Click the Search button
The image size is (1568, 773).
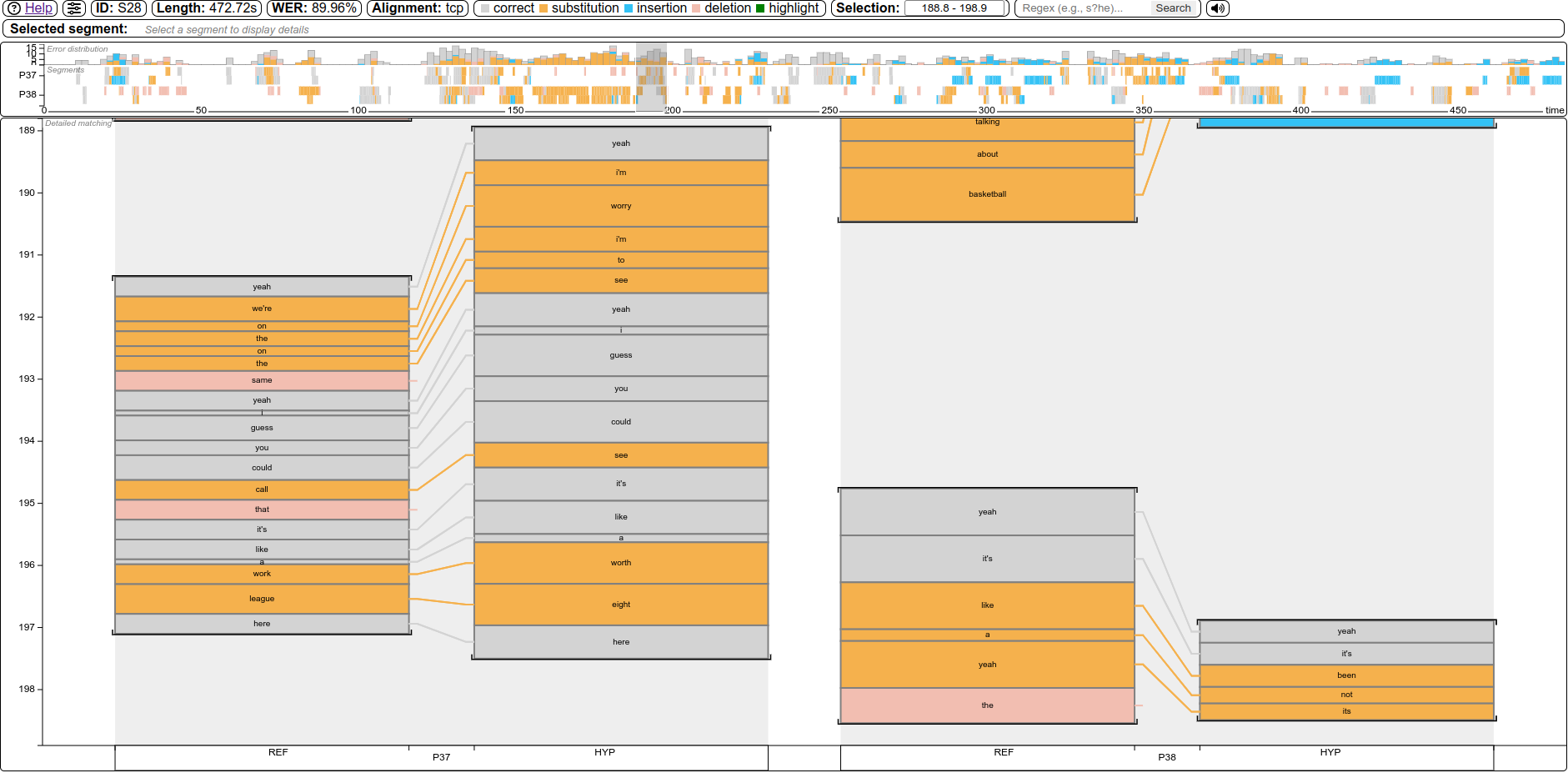coord(1173,8)
